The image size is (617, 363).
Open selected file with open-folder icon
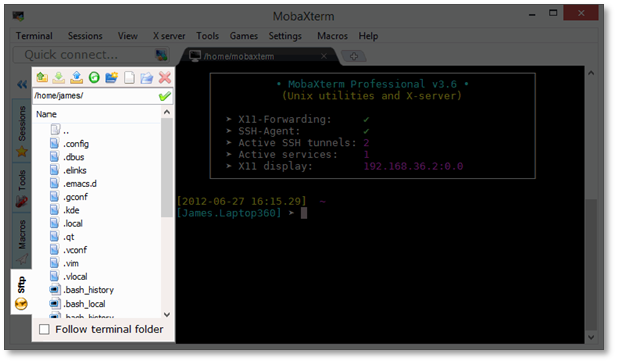(146, 77)
